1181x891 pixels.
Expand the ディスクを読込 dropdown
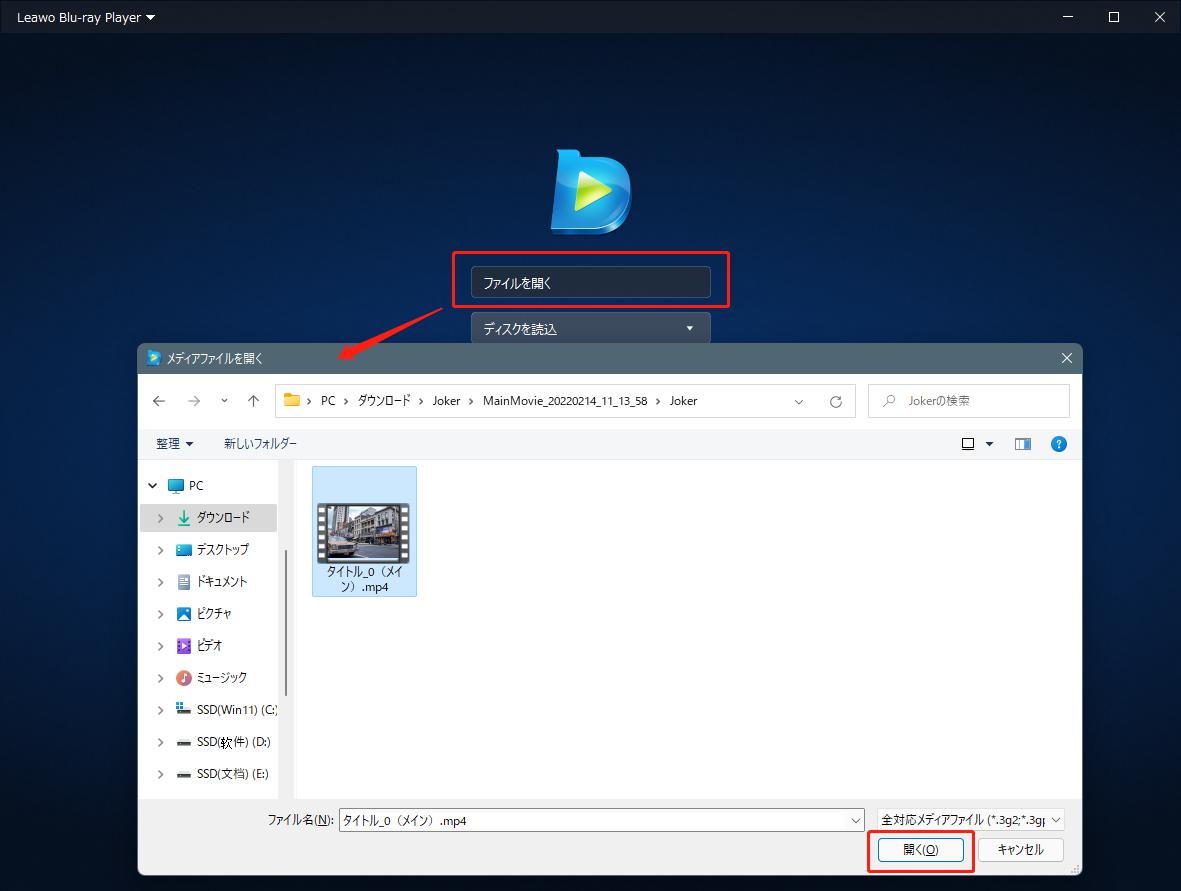pyautogui.click(x=689, y=328)
